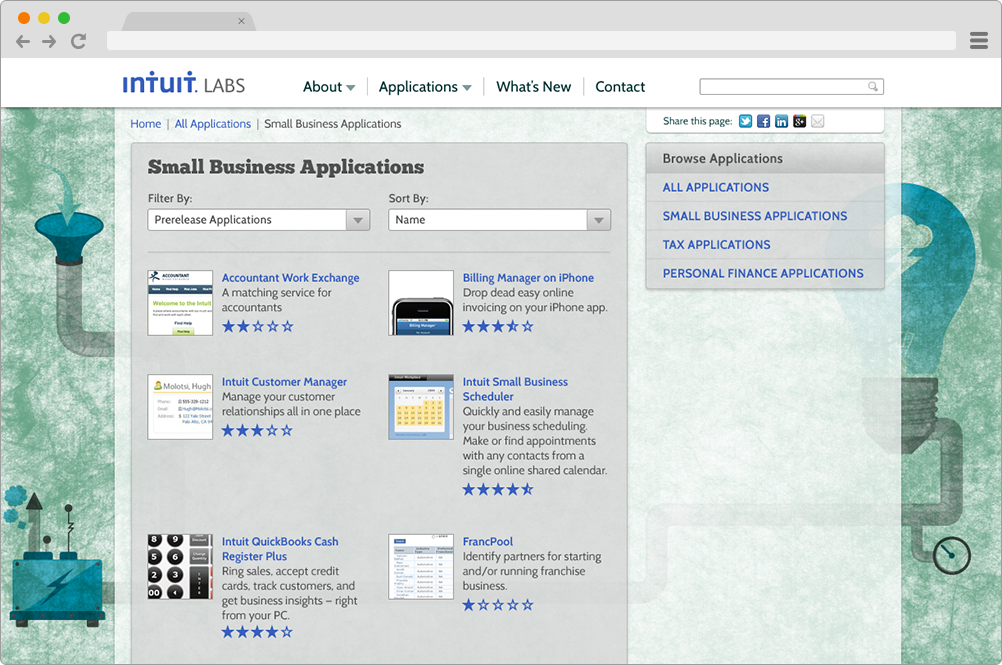
Task: Click the Billing Manager iPhone thumbnail
Action: 421,303
